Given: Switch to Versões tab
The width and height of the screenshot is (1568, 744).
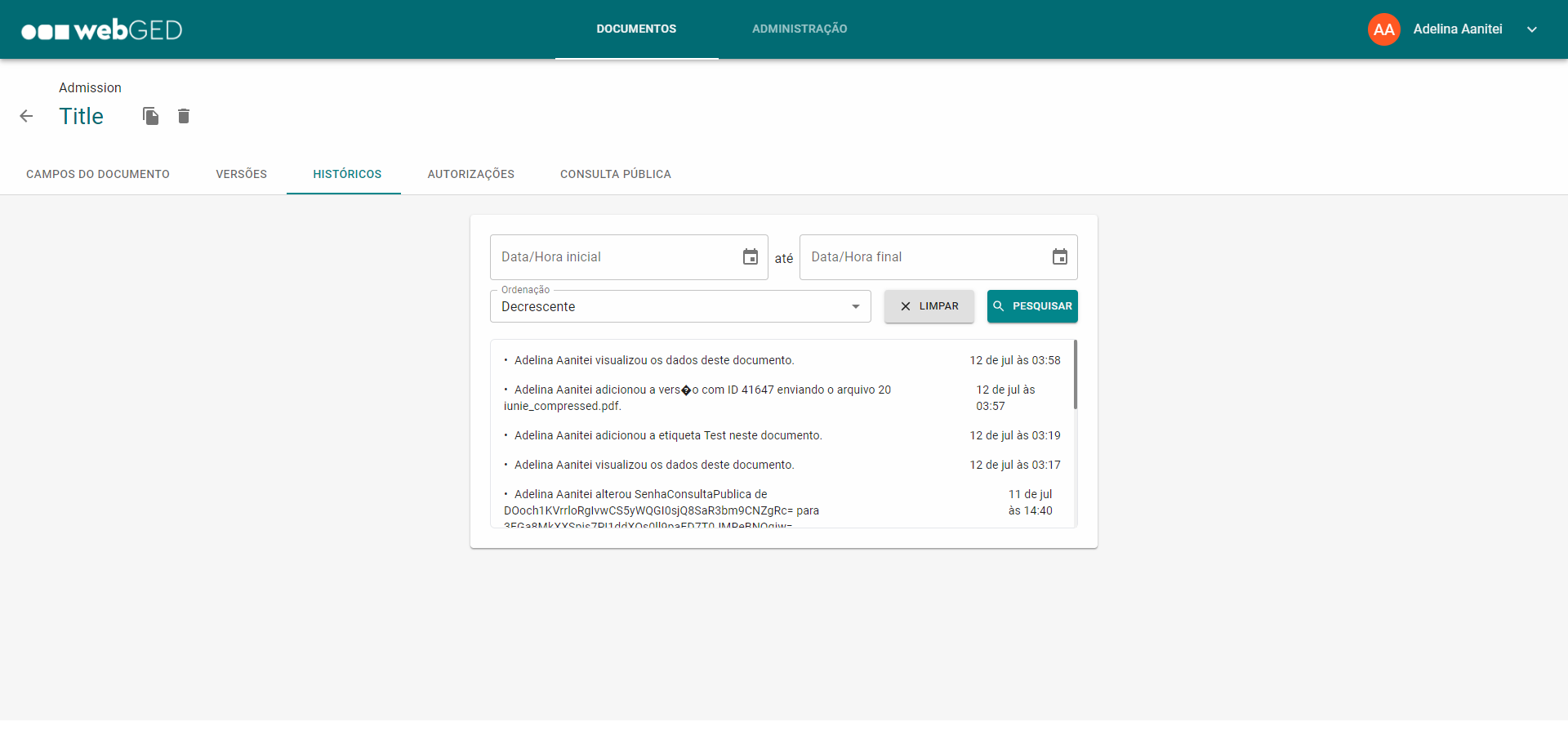Looking at the screenshot, I should (x=242, y=174).
